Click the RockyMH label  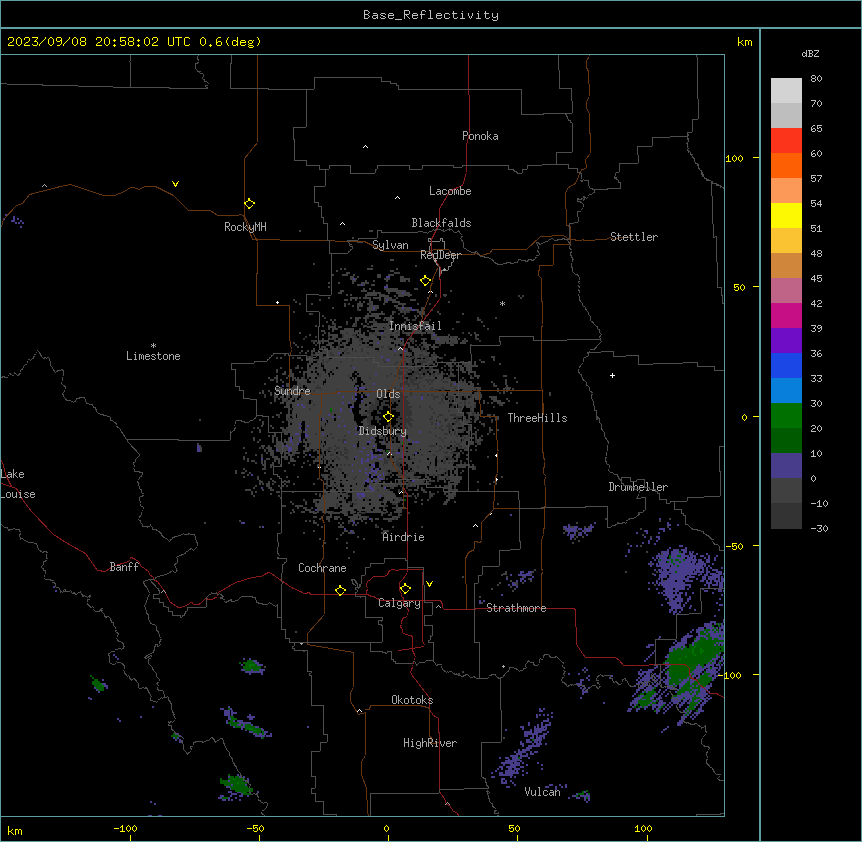click(x=245, y=226)
